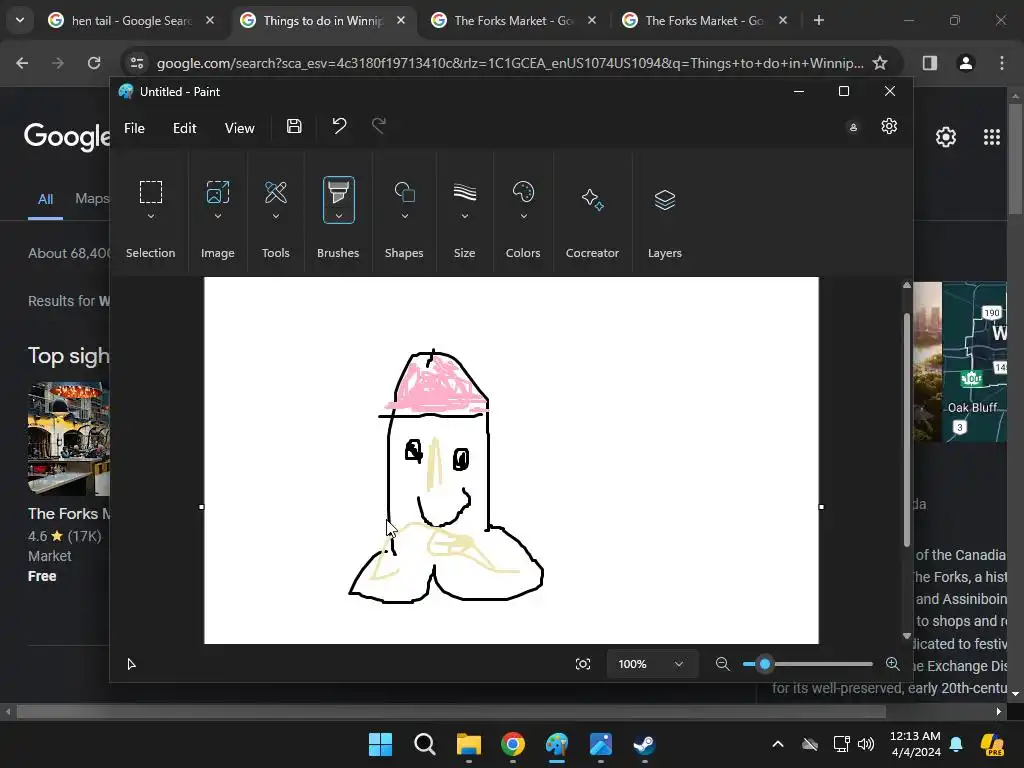Click the Save floppy disk icon
This screenshot has height=768, width=1024.
tap(294, 126)
